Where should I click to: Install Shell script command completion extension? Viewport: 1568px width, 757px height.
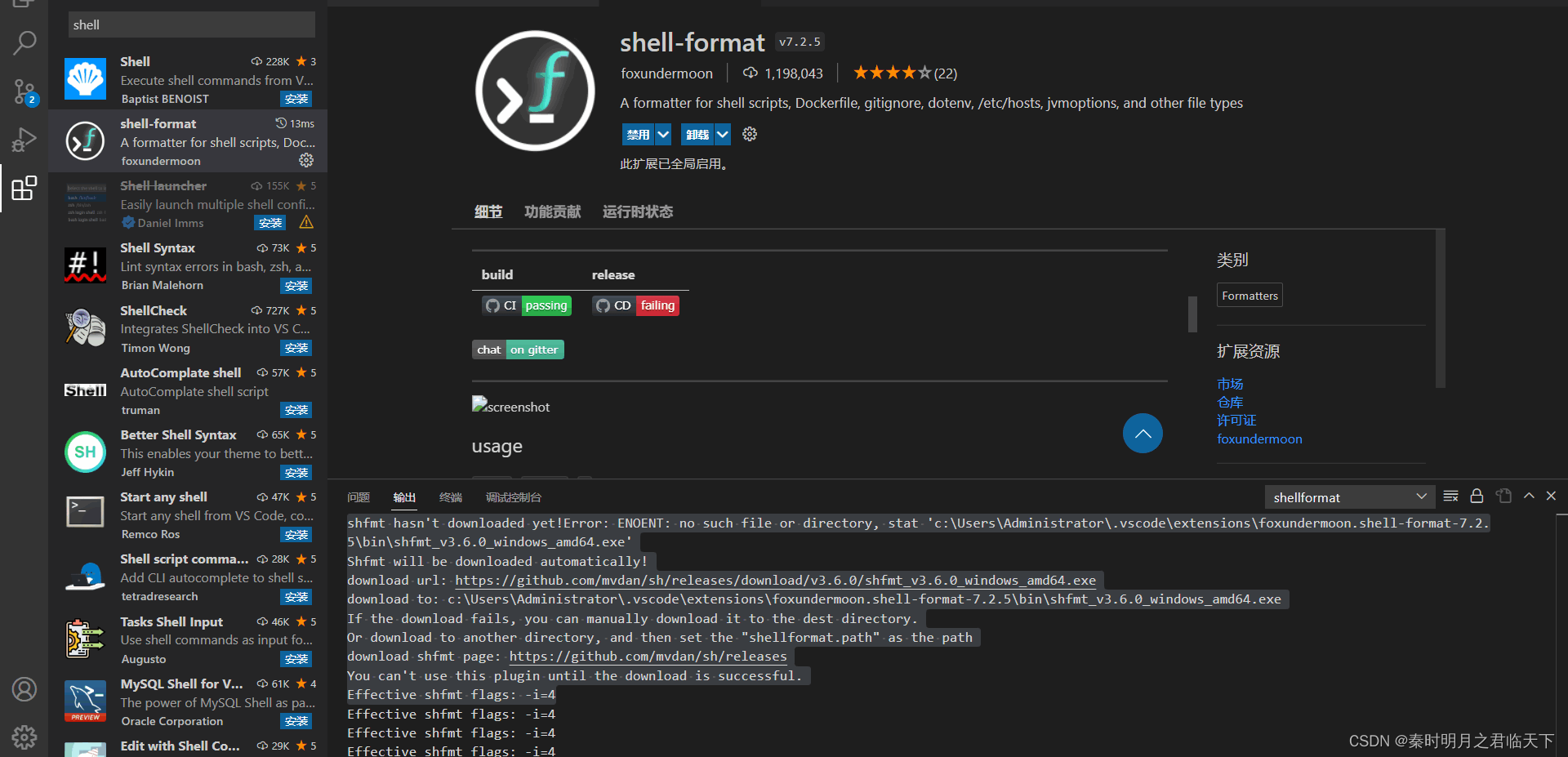pos(296,597)
